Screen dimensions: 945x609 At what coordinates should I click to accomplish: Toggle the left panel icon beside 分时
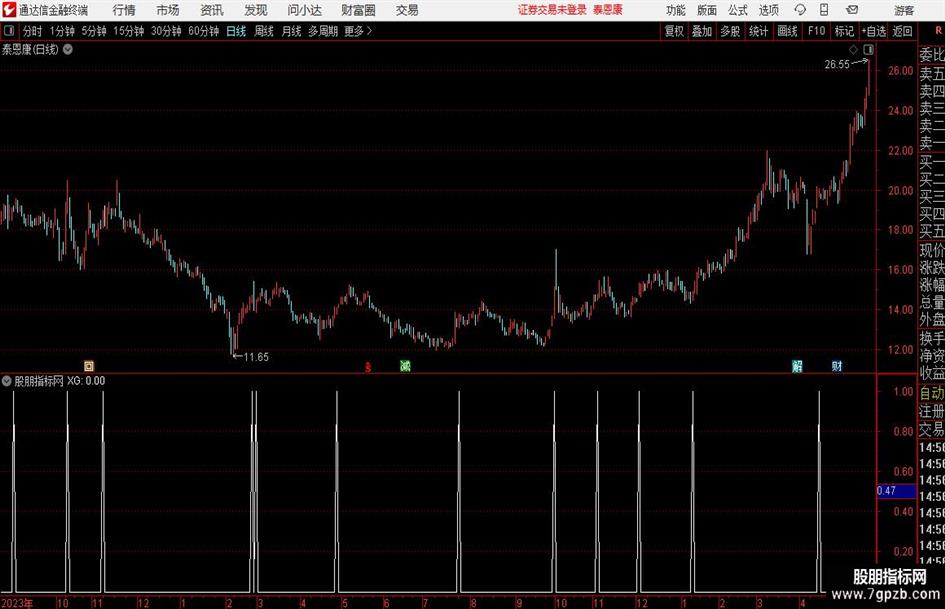tap(9, 31)
